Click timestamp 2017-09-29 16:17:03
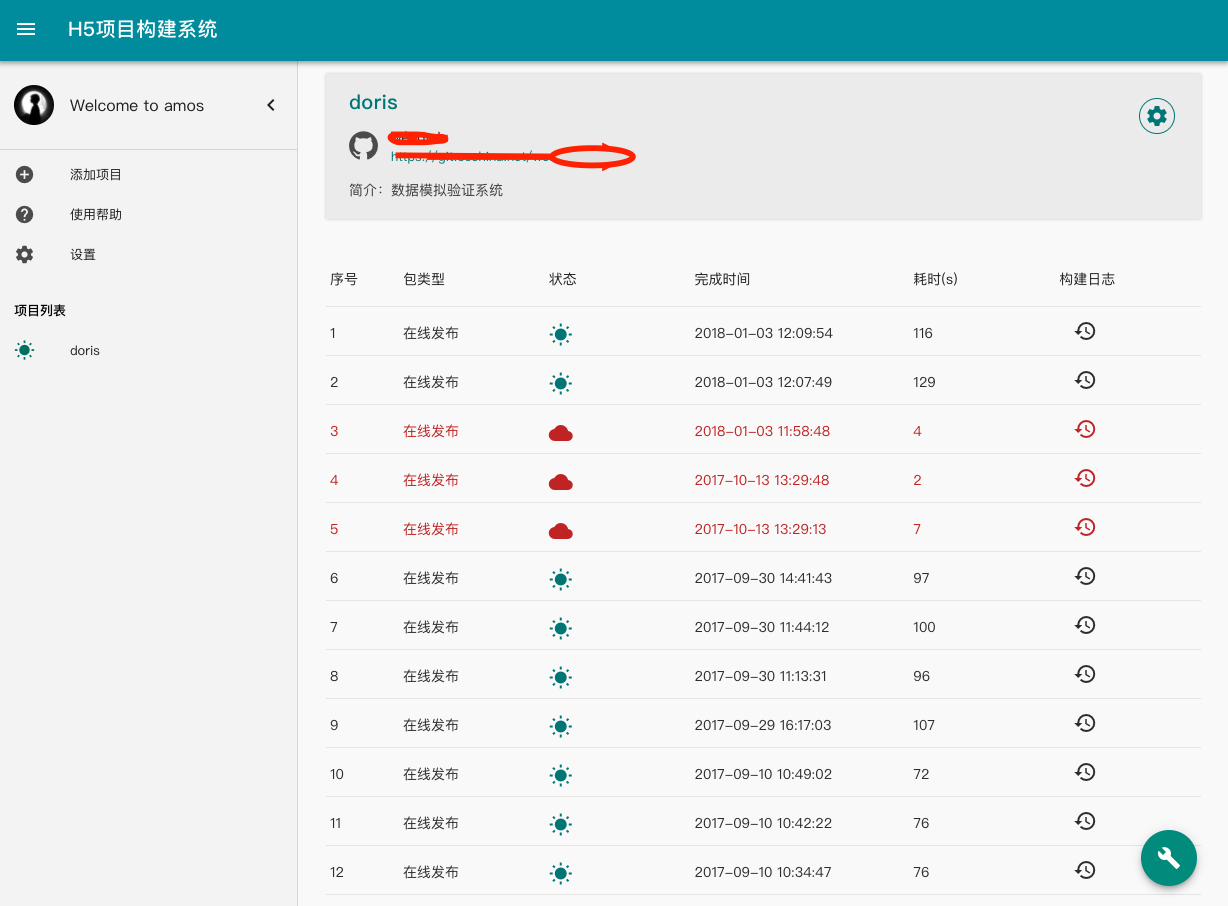The width and height of the screenshot is (1228, 906). (x=763, y=725)
